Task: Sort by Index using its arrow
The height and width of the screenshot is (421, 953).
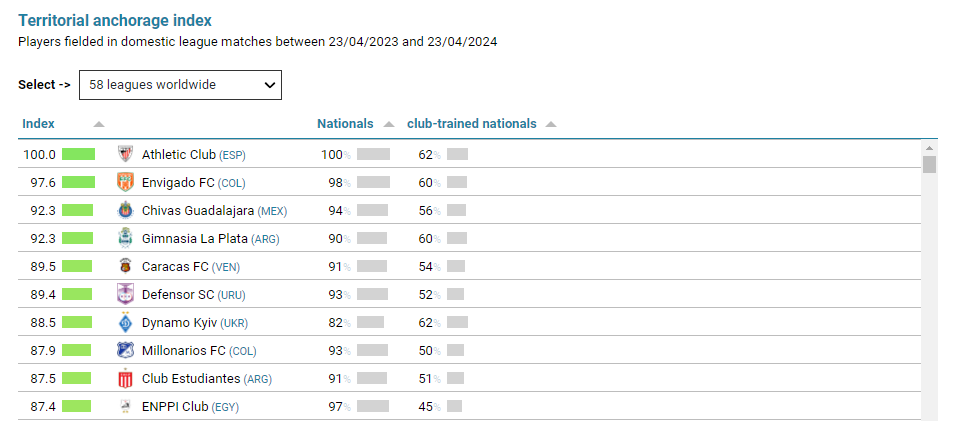Action: (x=98, y=124)
